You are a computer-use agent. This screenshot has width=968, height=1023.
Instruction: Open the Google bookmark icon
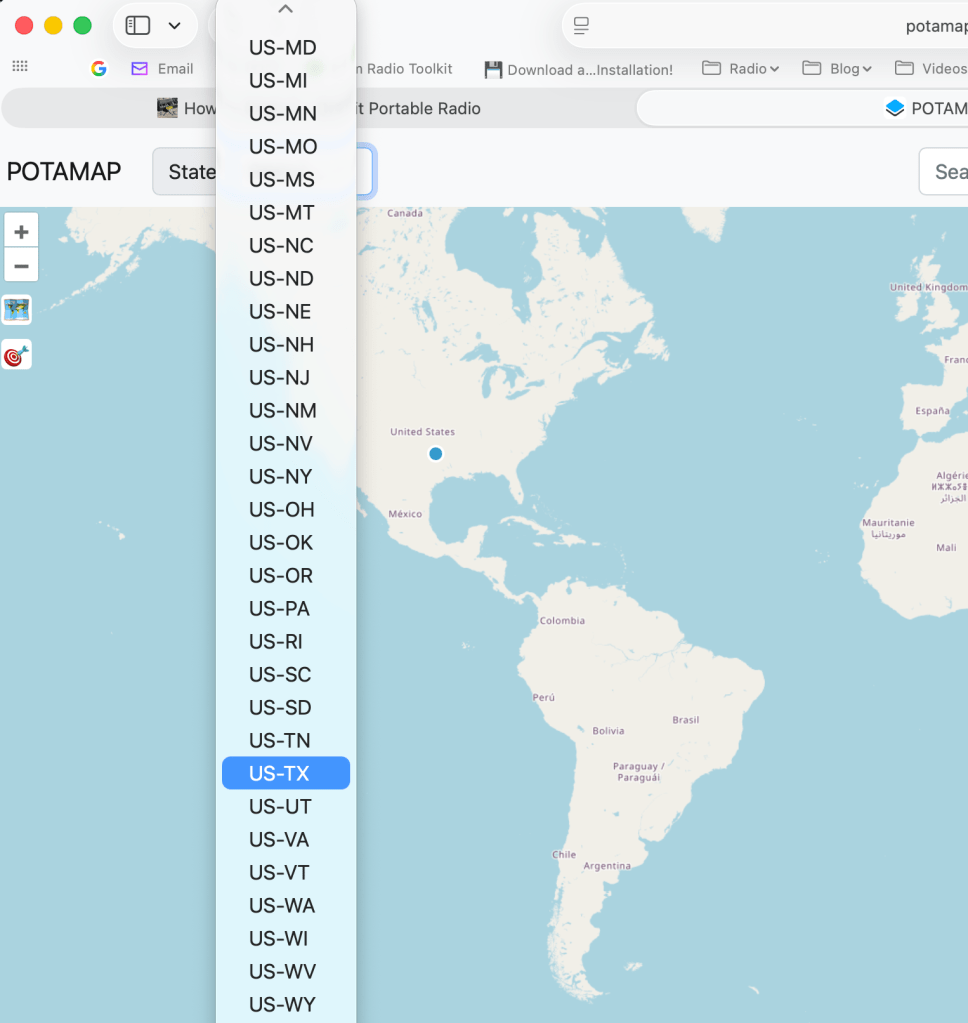pos(98,69)
